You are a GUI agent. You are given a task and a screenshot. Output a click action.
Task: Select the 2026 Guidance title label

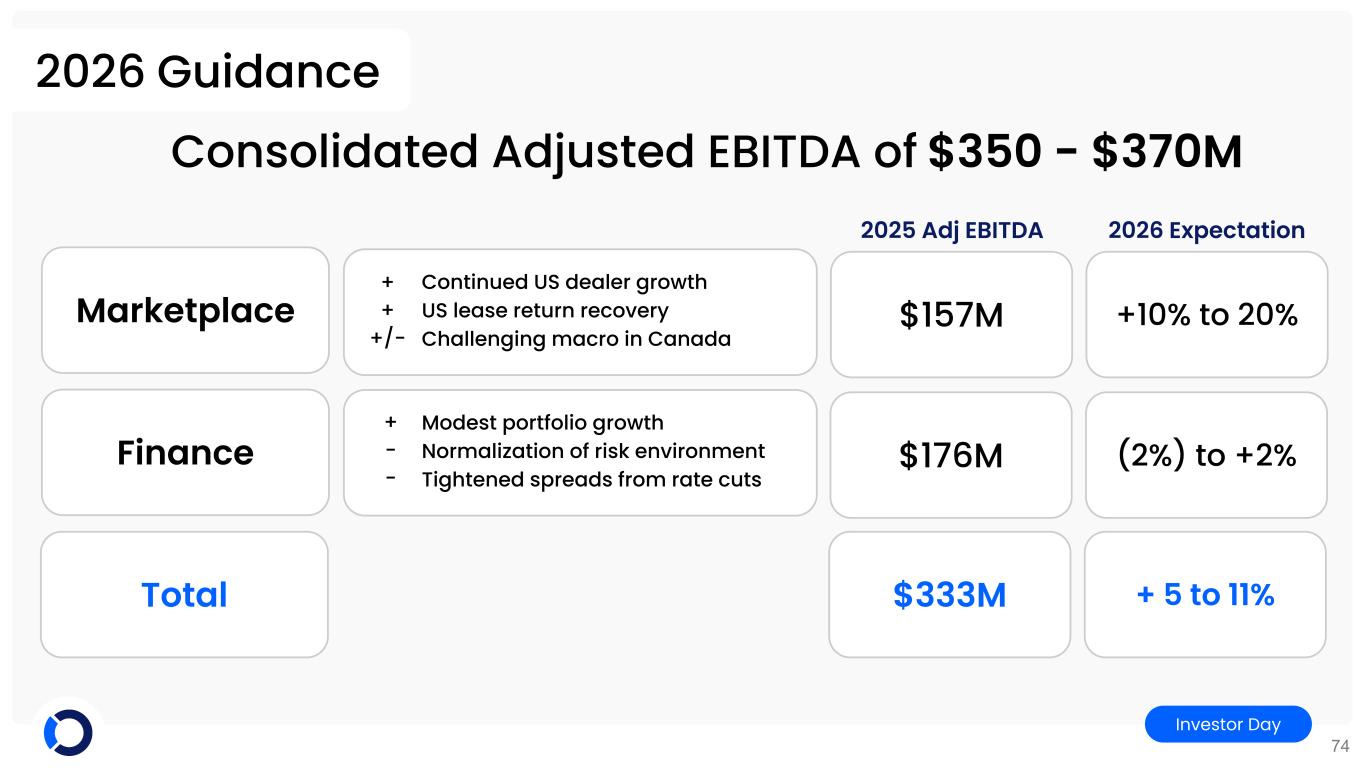click(208, 71)
